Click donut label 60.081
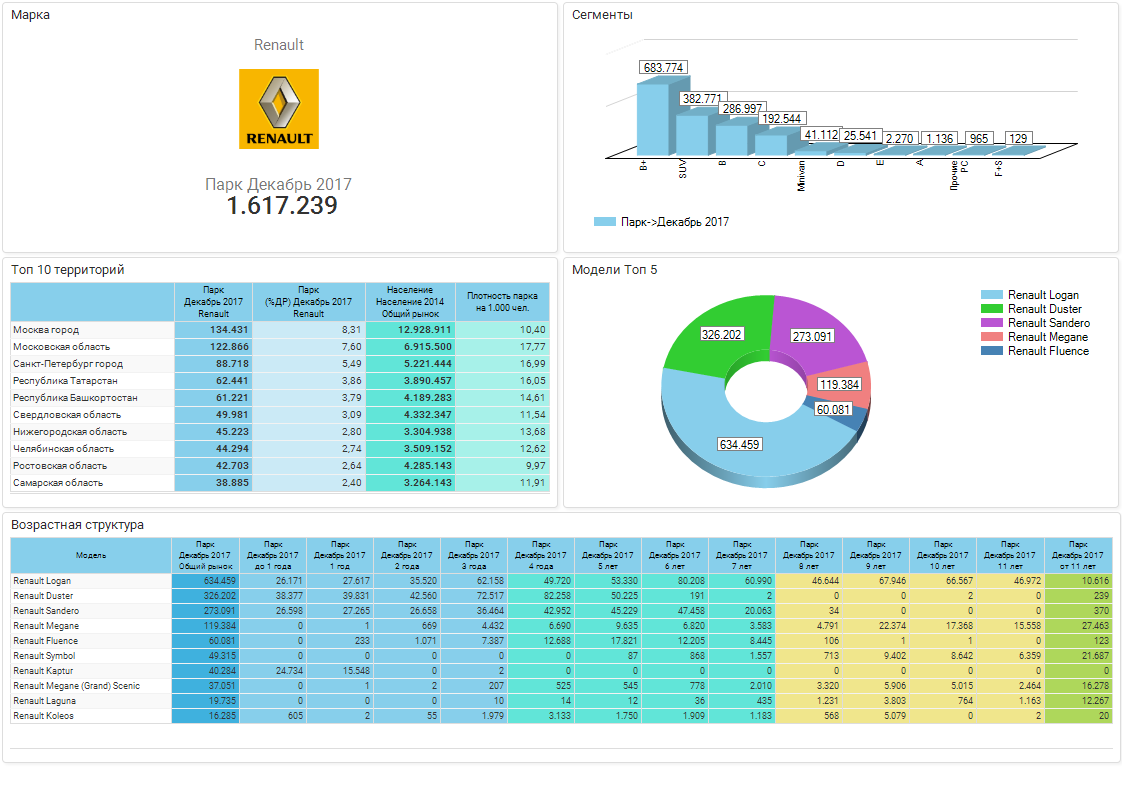This screenshot has height=793, width=1122. coord(833,409)
